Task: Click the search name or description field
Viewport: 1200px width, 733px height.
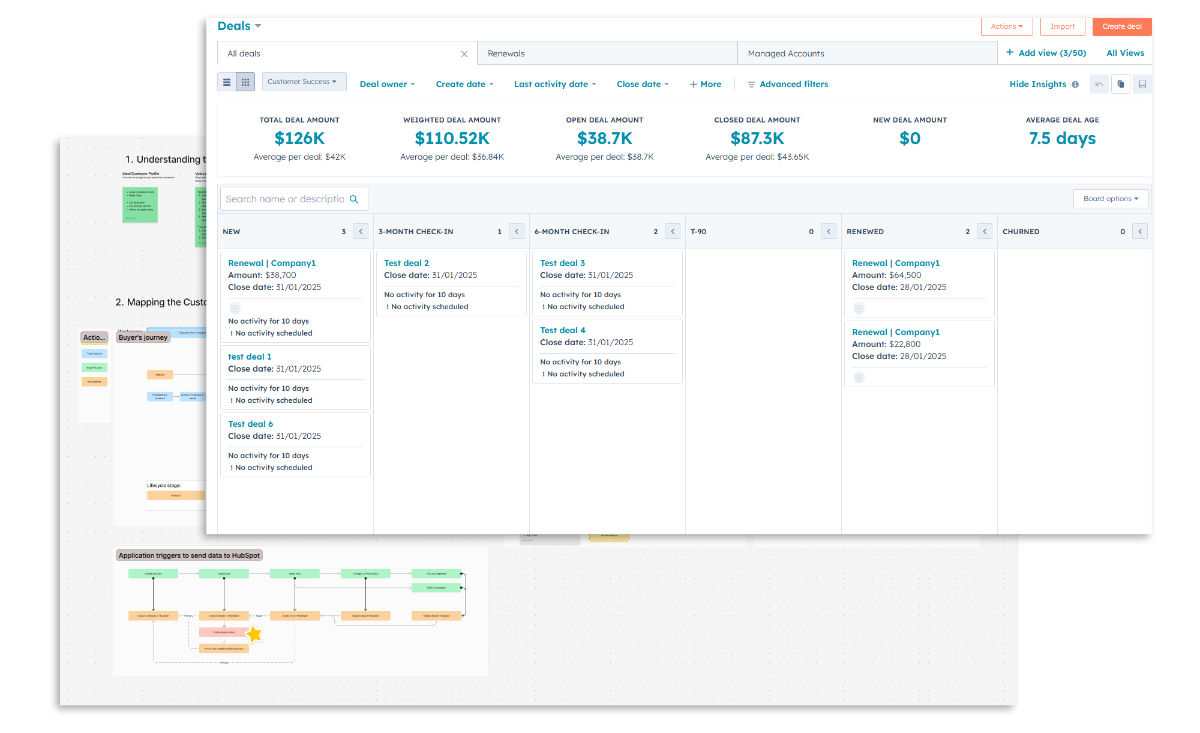Action: coord(295,199)
